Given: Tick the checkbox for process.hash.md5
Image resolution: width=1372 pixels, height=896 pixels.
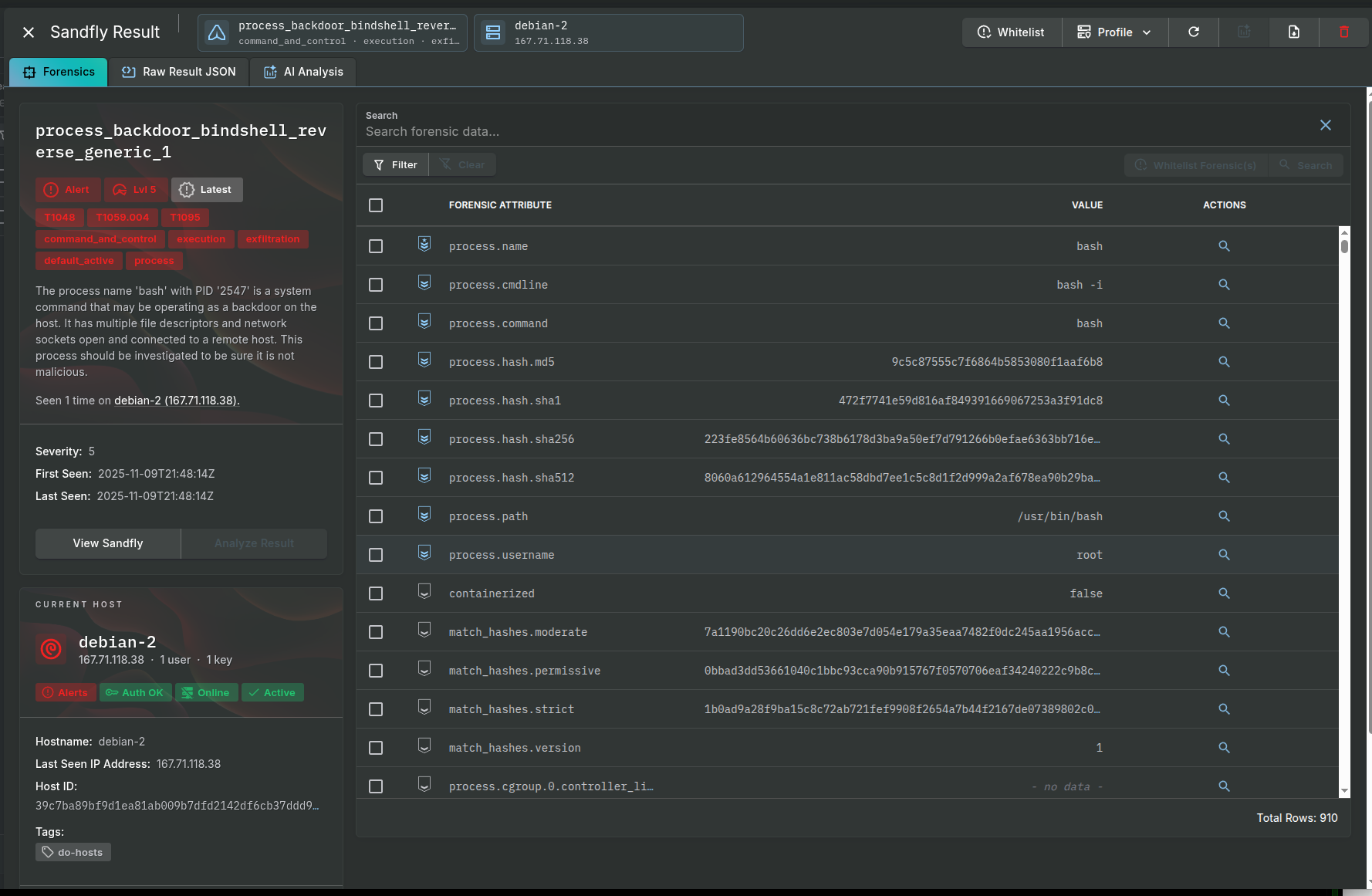Looking at the screenshot, I should 376,362.
